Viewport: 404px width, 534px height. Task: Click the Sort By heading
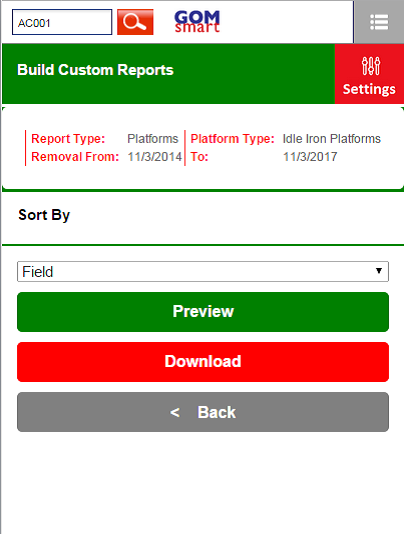tap(44, 215)
